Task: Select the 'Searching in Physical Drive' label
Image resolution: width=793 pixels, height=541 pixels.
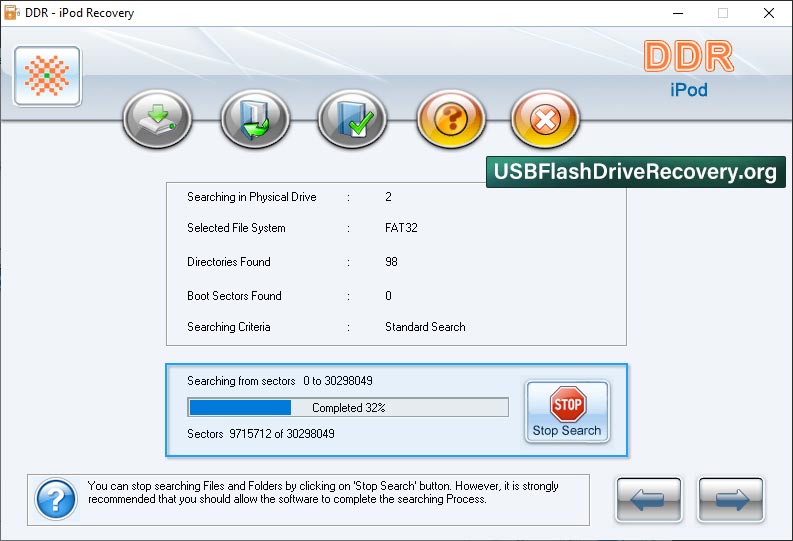Action: click(x=252, y=197)
